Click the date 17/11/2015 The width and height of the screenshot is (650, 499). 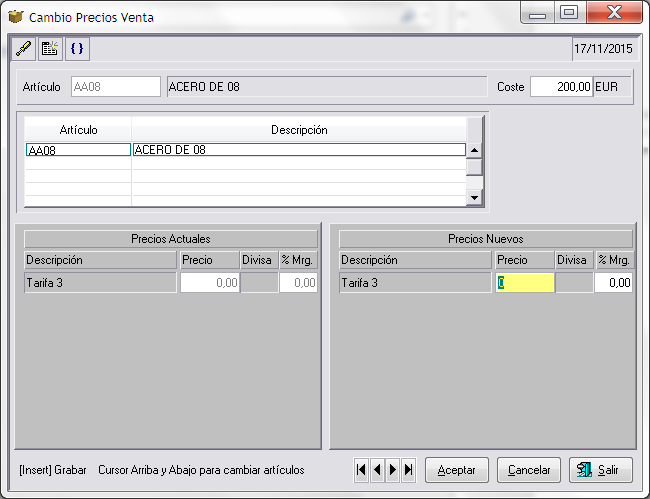click(603, 49)
